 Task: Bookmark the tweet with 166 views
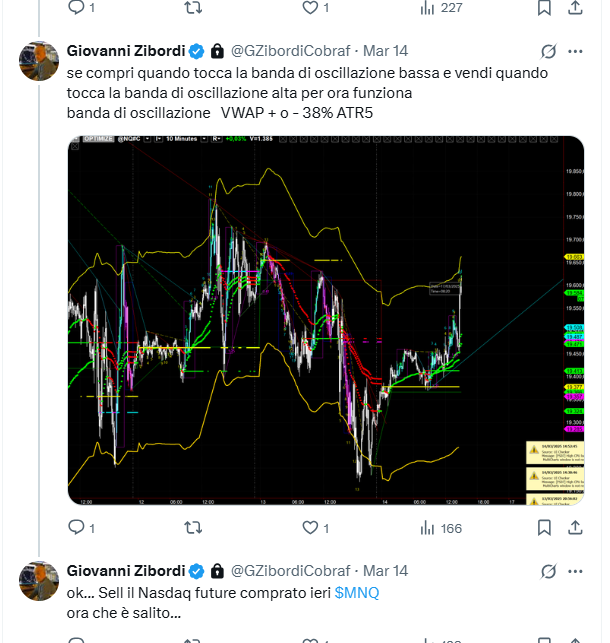click(544, 527)
